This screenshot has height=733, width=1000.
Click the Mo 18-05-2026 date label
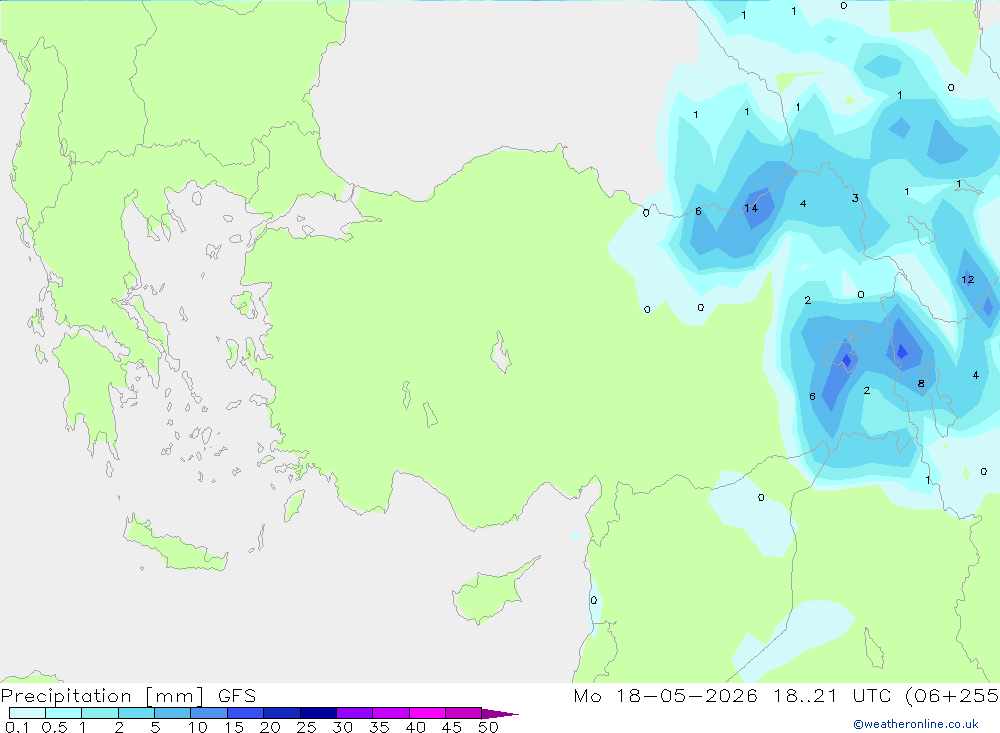(665, 695)
